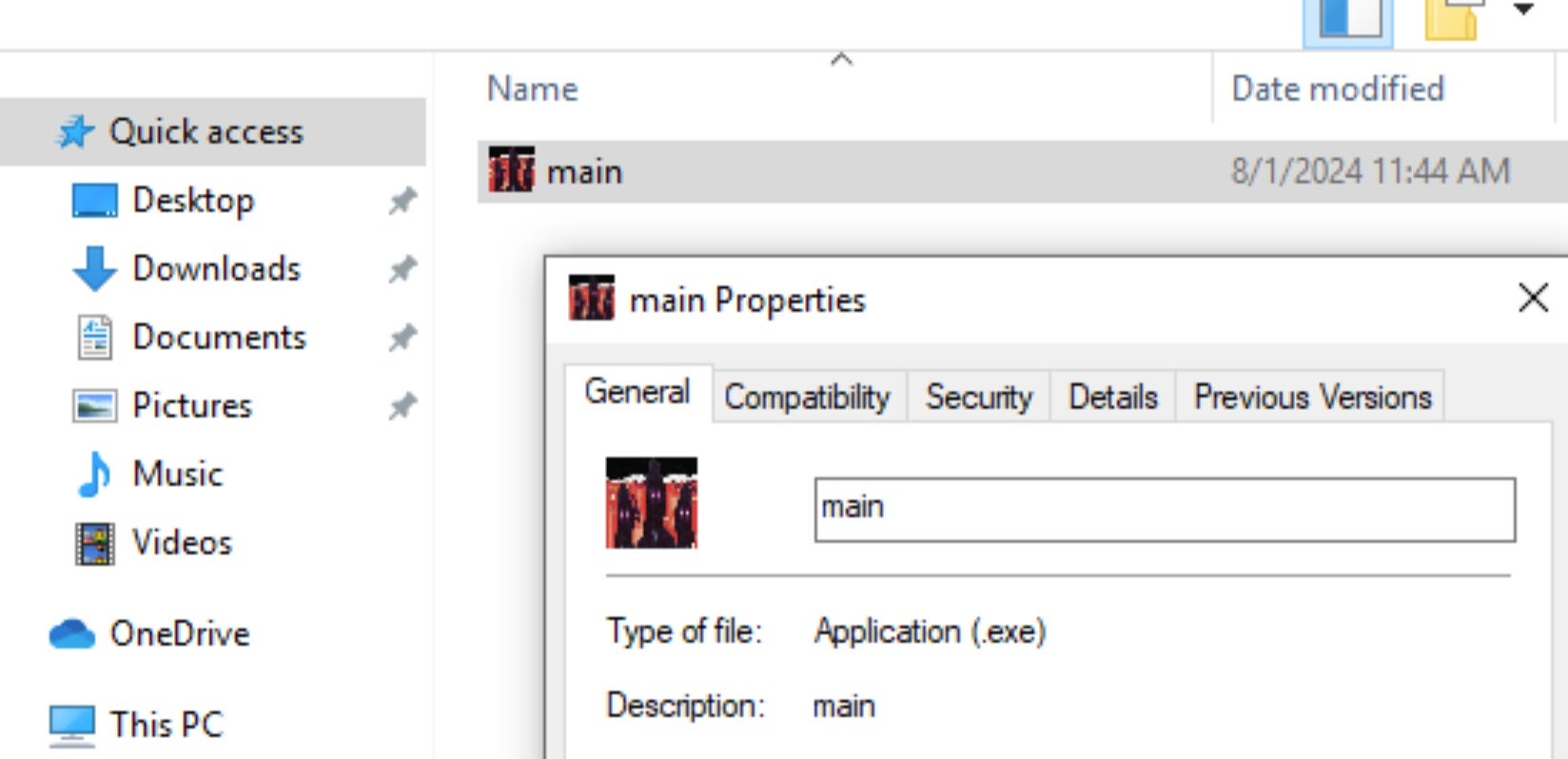This screenshot has width=1568, height=759.
Task: Show the Previous Versions tab
Action: click(x=1311, y=397)
